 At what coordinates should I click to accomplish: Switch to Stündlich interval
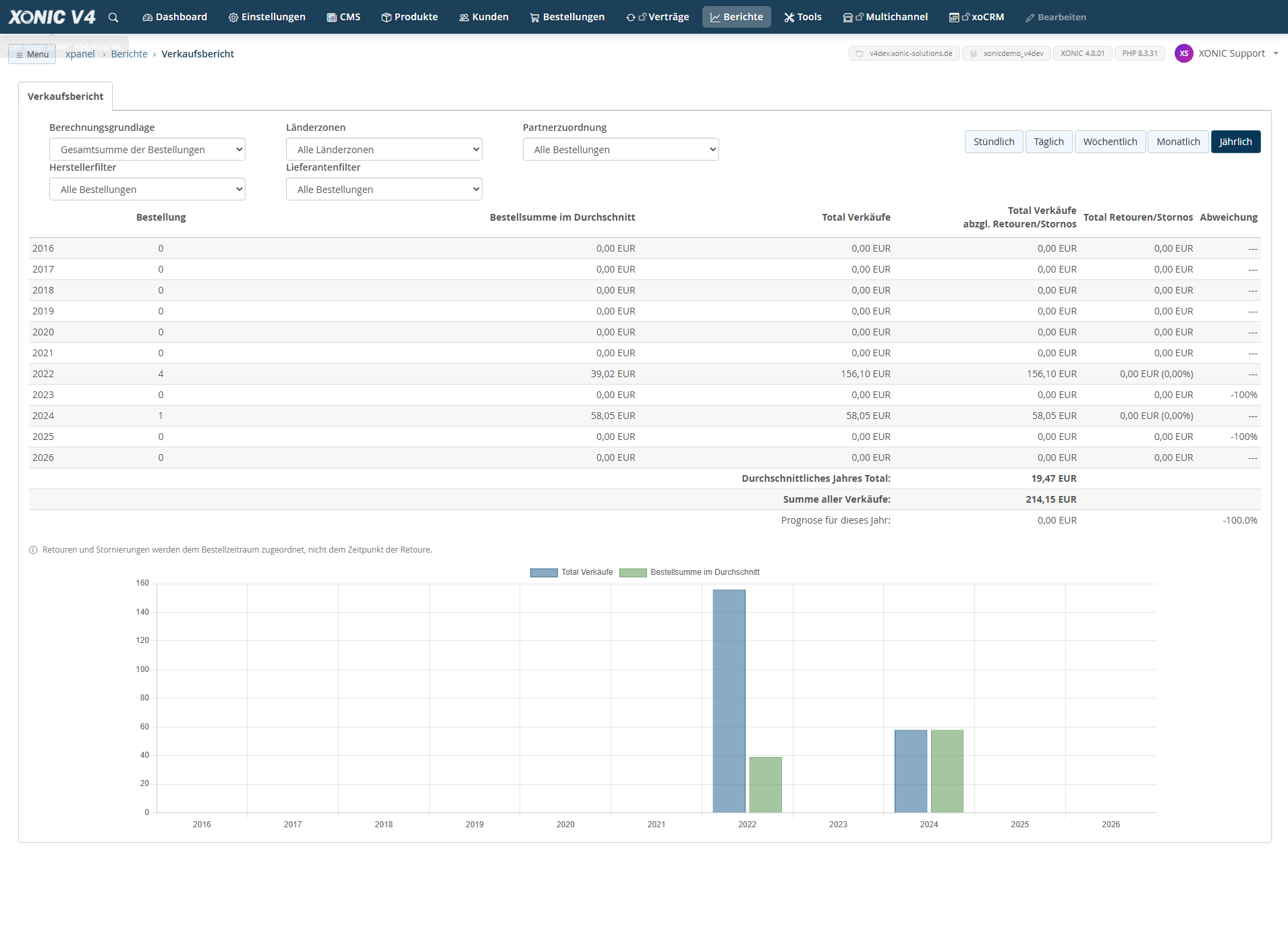point(994,142)
